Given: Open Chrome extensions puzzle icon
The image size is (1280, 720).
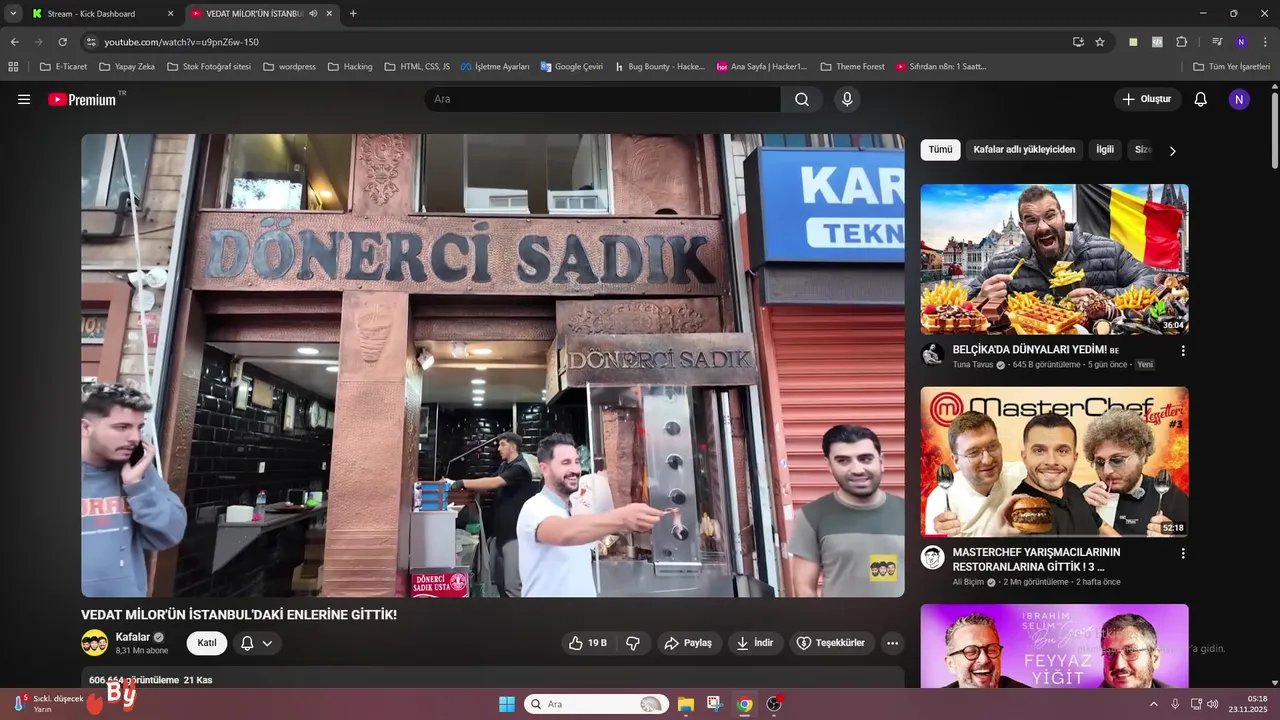Looking at the screenshot, I should pos(1181,42).
